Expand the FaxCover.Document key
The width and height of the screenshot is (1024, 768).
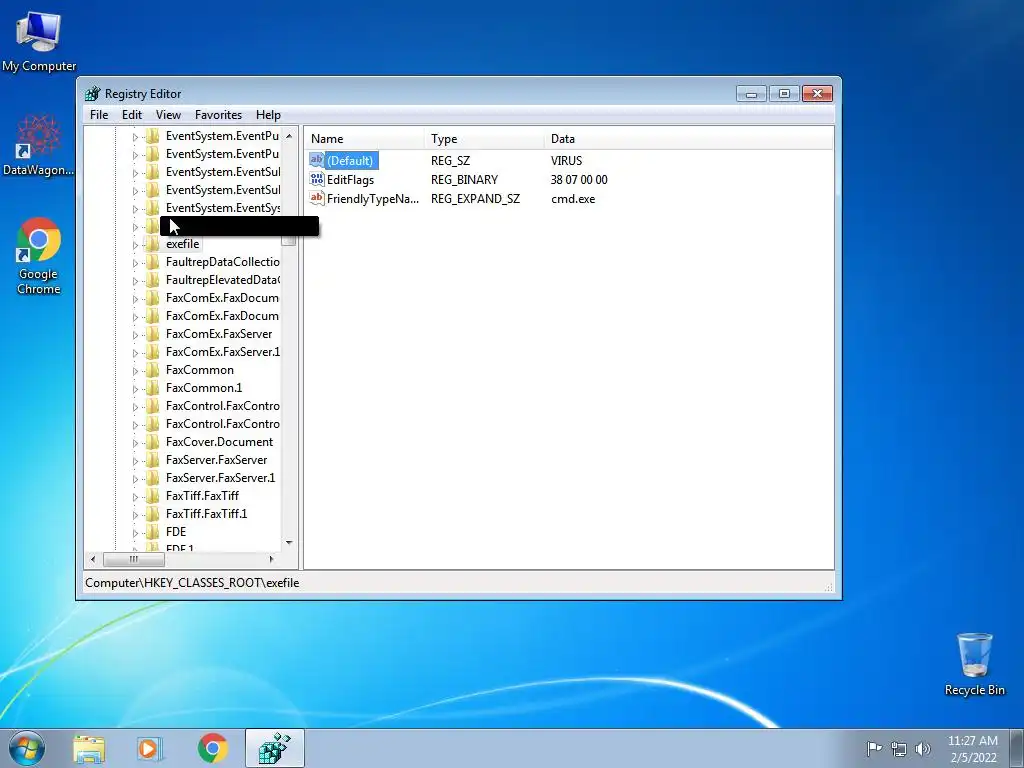click(x=135, y=443)
